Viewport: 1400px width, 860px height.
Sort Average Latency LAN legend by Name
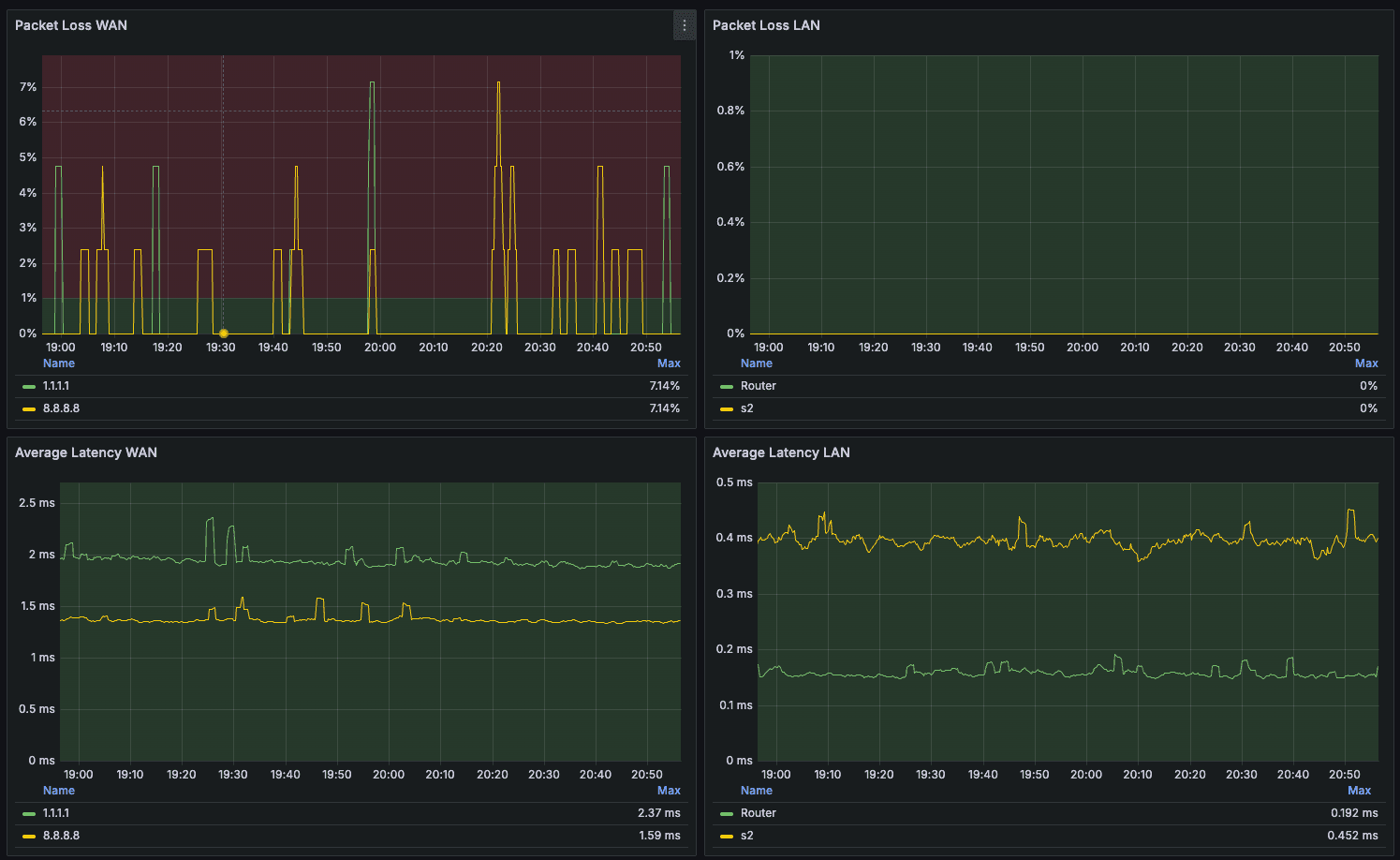pyautogui.click(x=757, y=791)
